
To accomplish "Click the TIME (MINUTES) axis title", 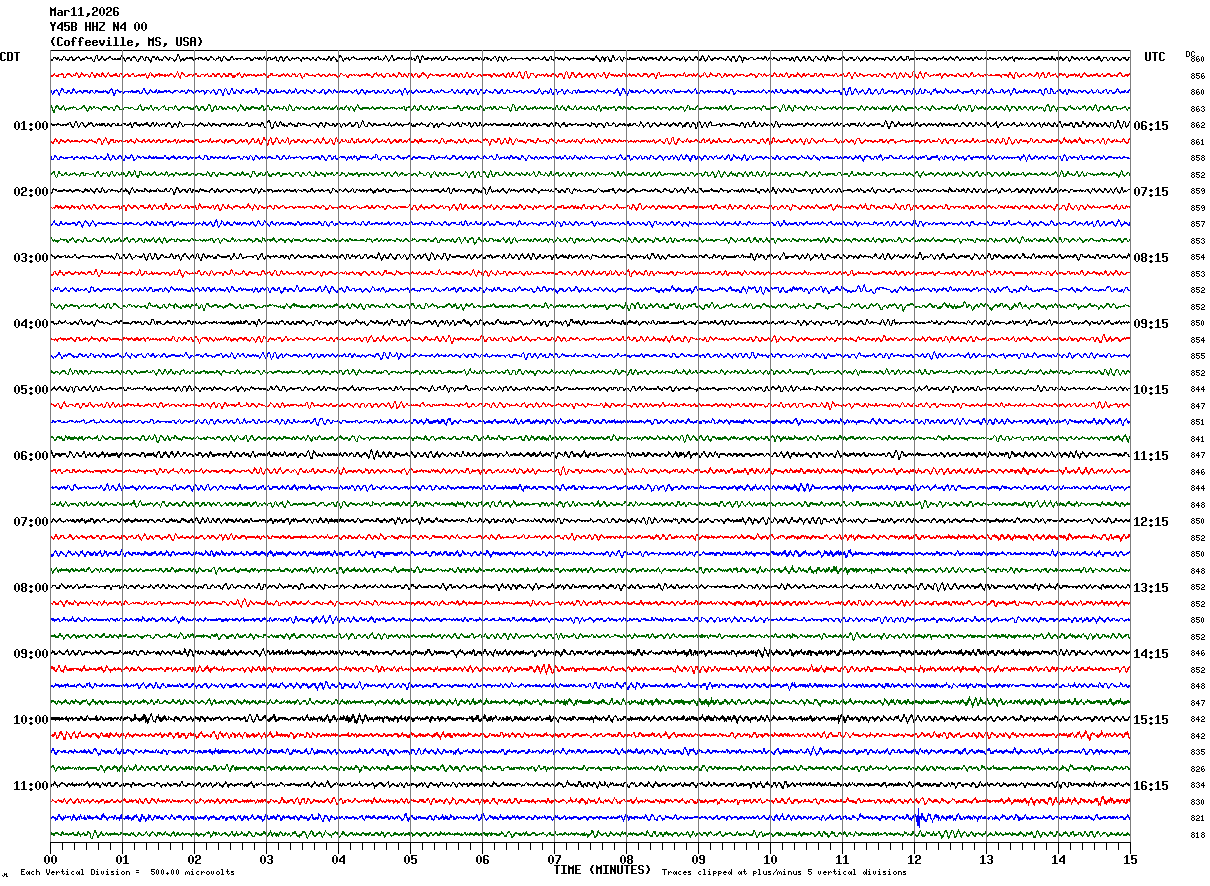I will (x=602, y=870).
